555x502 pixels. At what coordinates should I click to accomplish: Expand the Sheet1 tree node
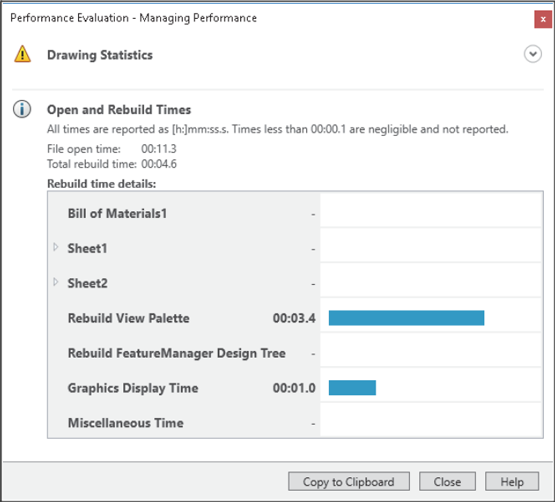coord(56,247)
